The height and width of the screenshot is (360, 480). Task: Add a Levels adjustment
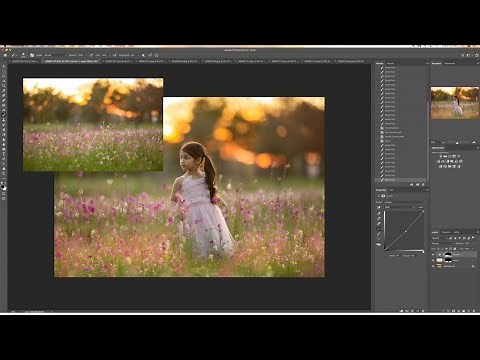point(445,156)
